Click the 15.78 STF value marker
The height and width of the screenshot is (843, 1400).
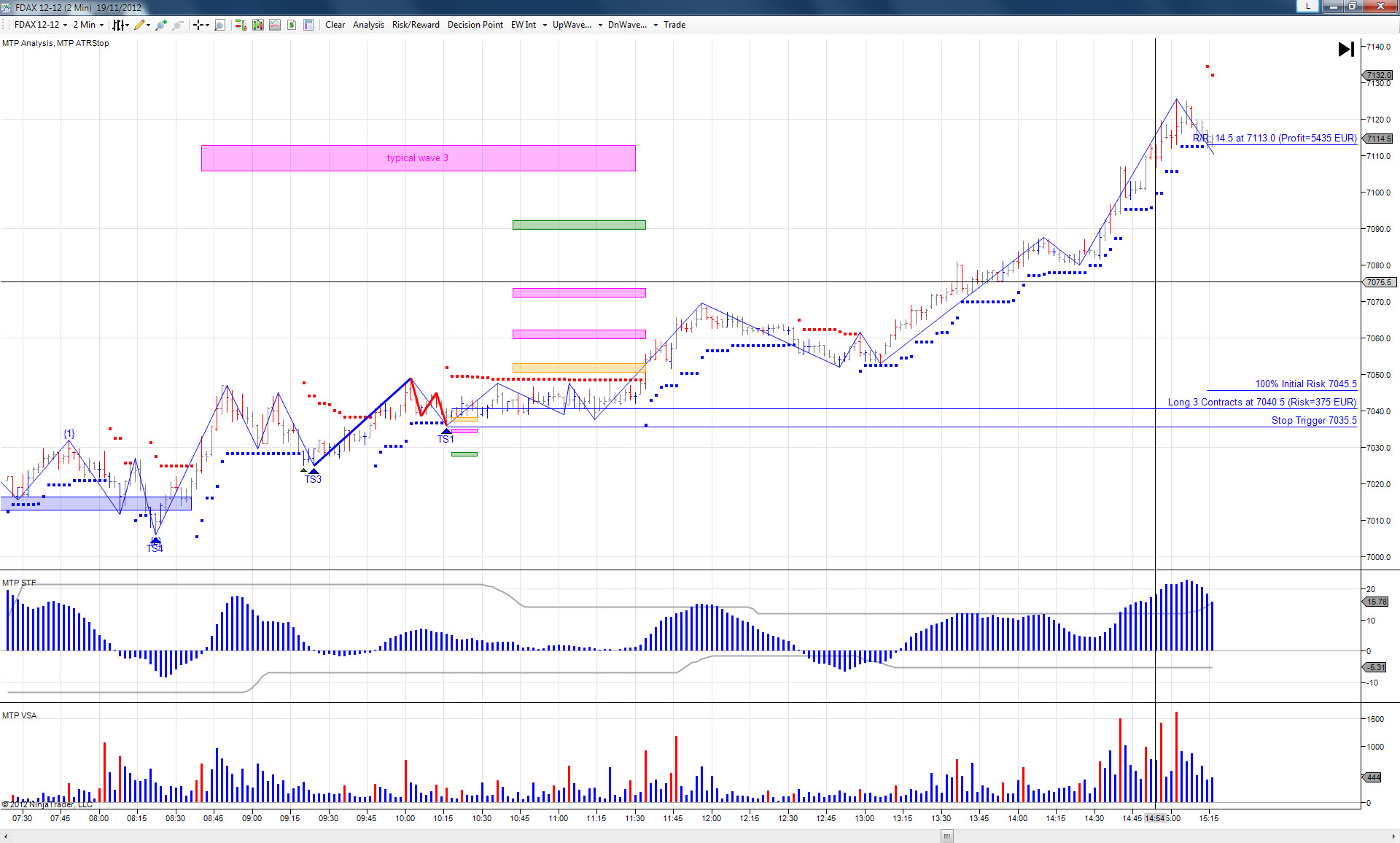(x=1376, y=602)
